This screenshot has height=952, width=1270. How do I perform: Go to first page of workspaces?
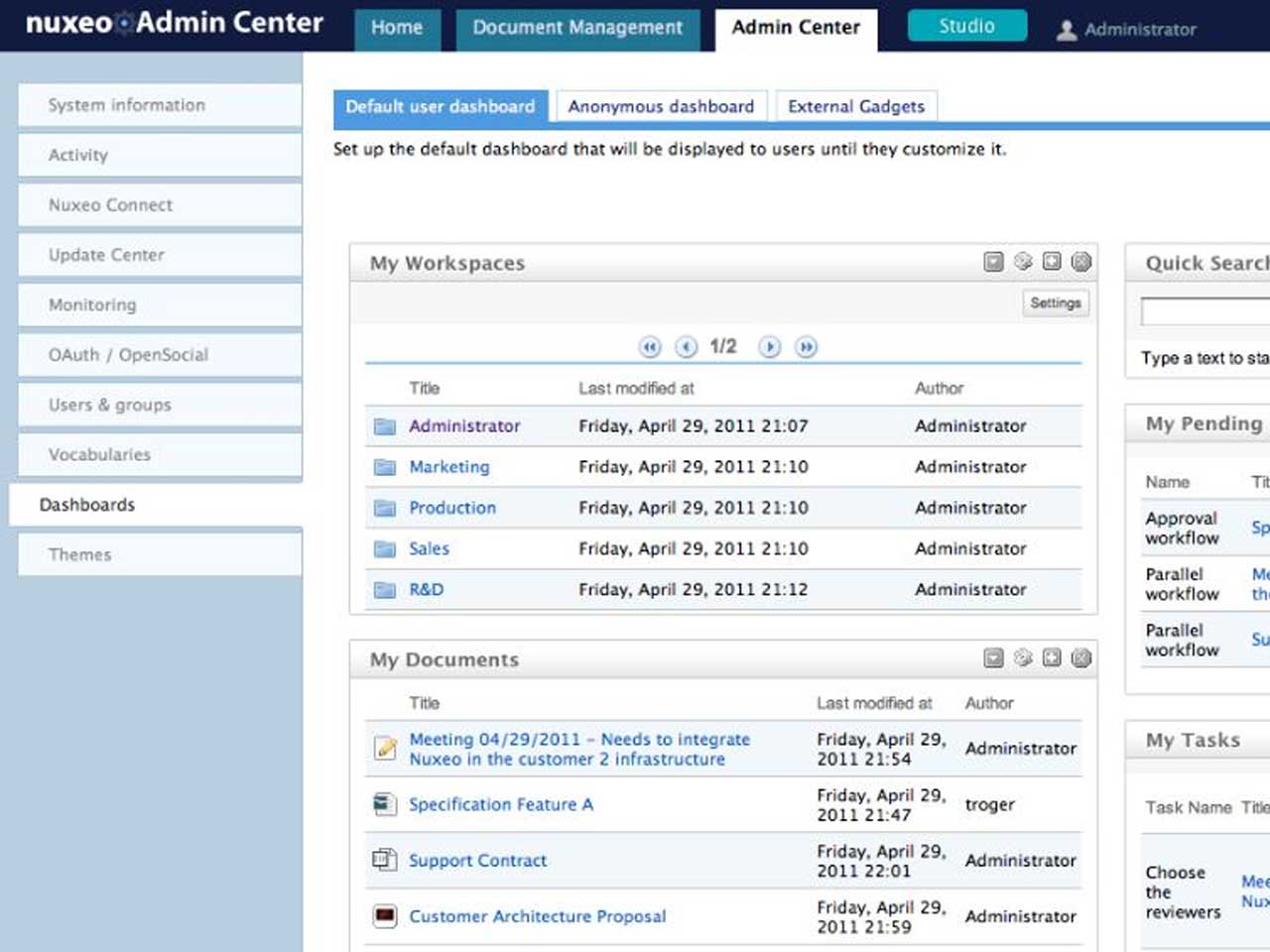(x=650, y=347)
